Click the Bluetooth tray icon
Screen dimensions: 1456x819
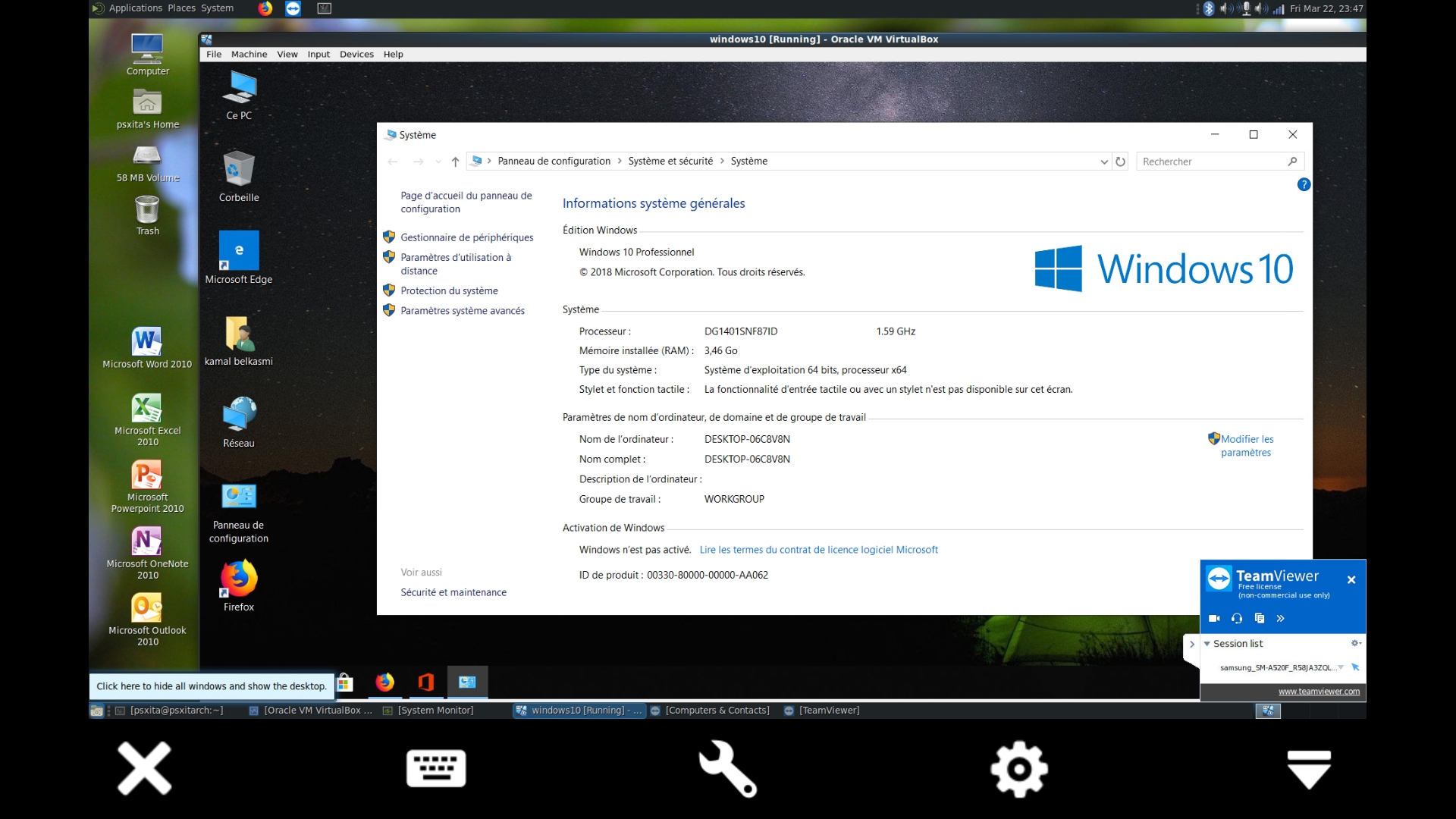click(x=1209, y=8)
